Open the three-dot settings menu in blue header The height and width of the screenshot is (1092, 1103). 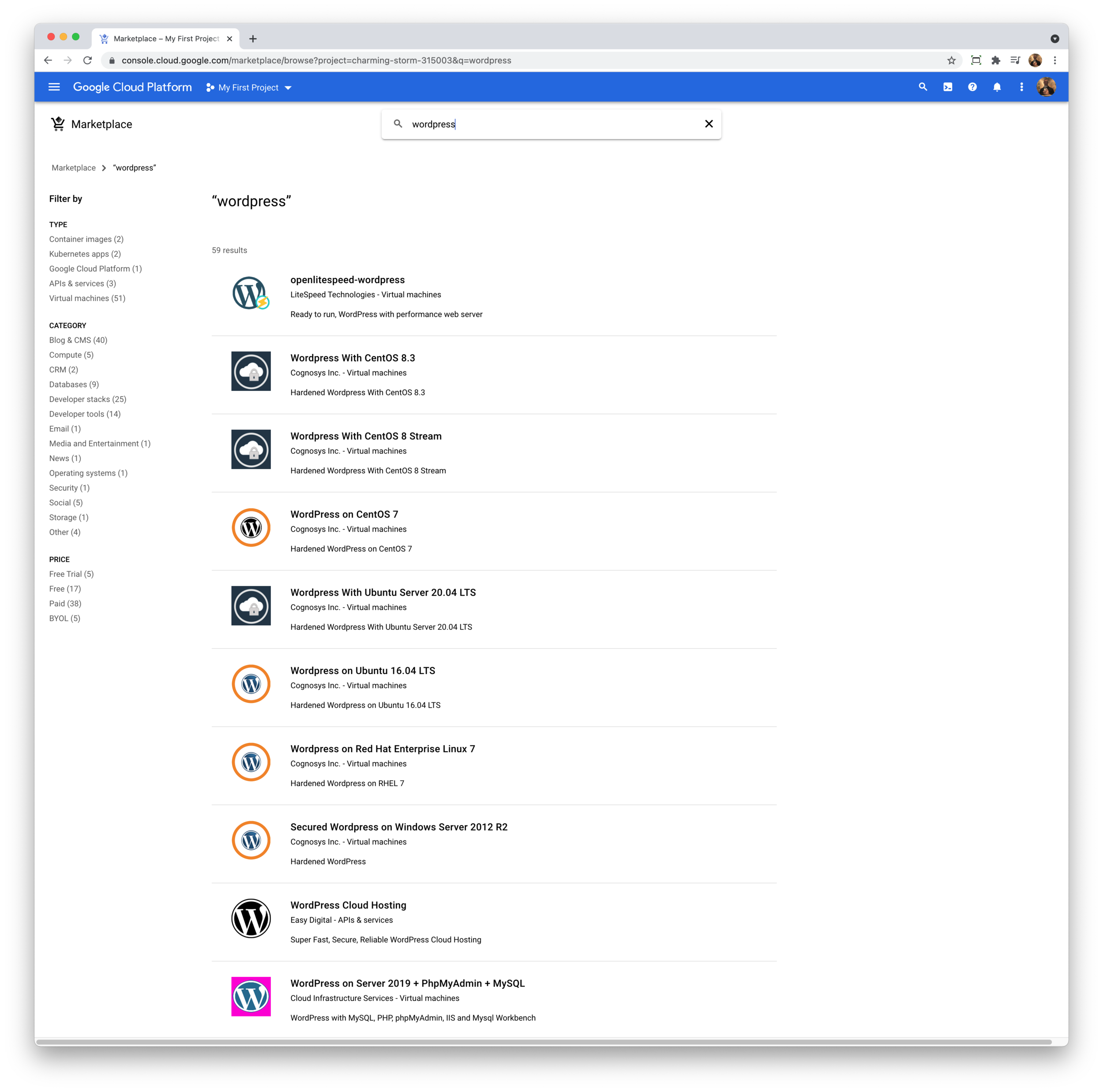1021,87
